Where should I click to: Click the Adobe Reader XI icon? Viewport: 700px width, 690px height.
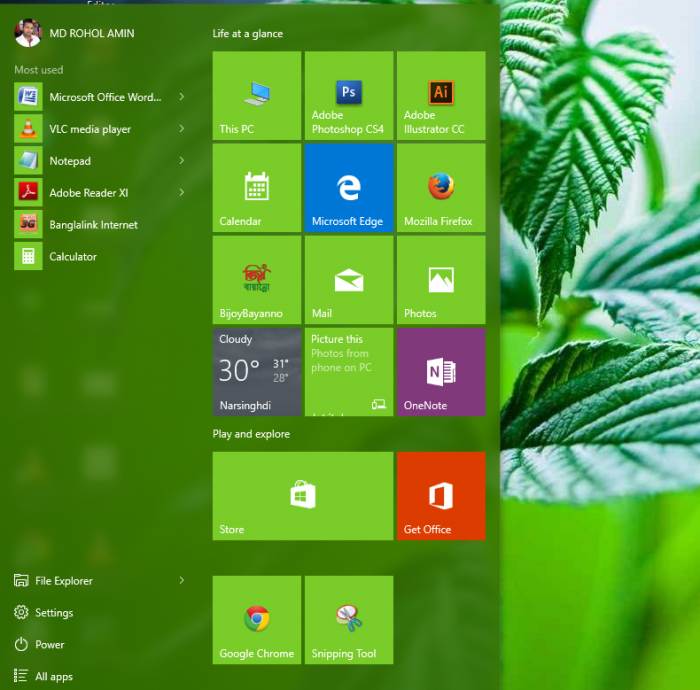pyautogui.click(x=28, y=192)
